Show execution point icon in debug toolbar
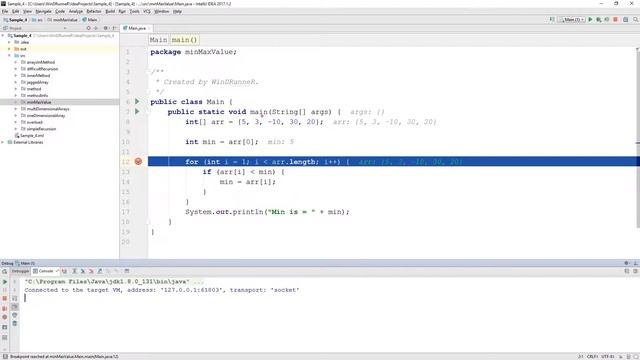The image size is (640, 360). coord(65,271)
